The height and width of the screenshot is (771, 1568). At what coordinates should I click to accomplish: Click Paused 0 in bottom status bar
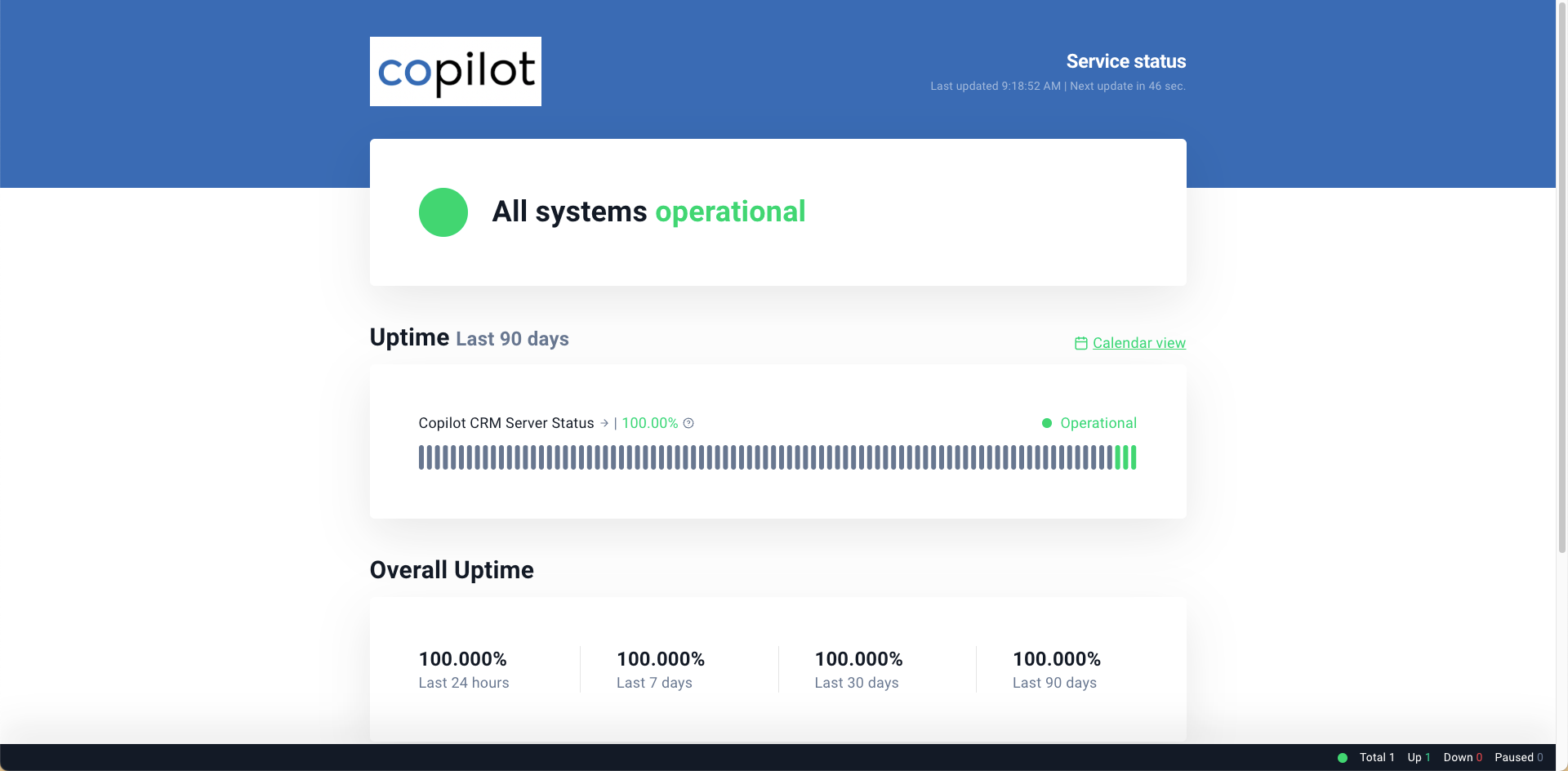click(x=1519, y=757)
